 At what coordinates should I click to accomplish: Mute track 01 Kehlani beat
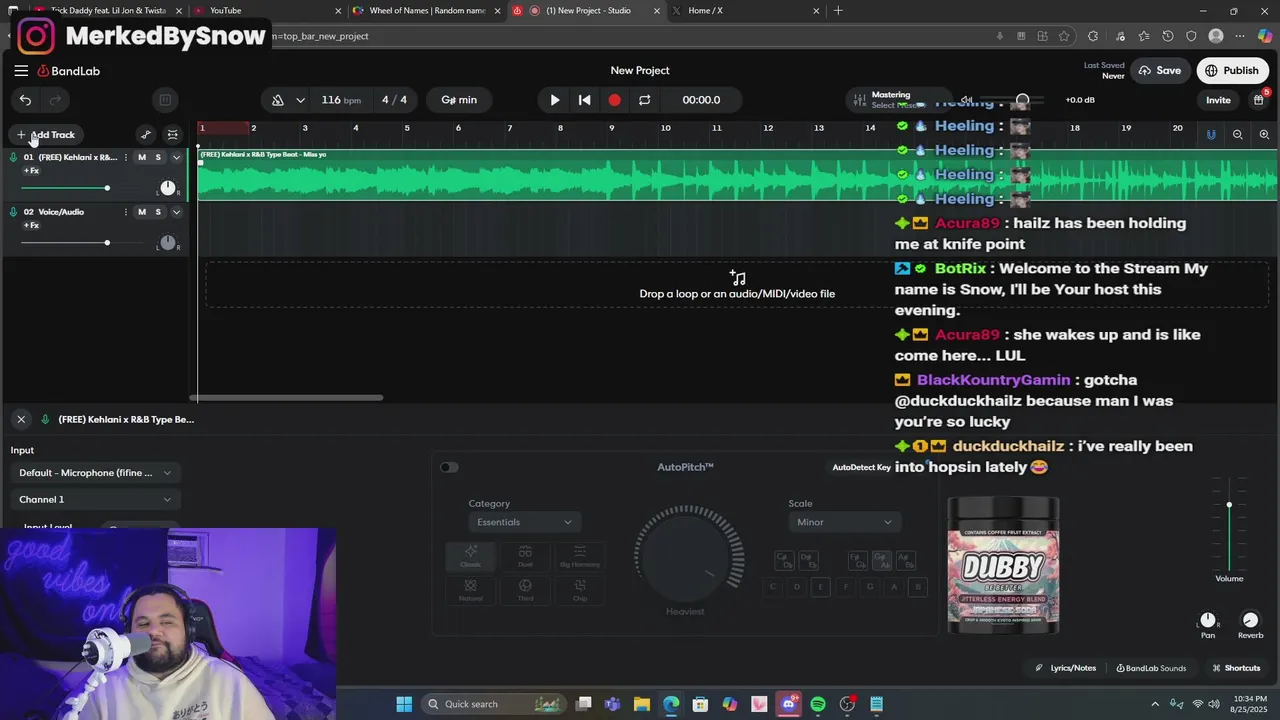(142, 157)
